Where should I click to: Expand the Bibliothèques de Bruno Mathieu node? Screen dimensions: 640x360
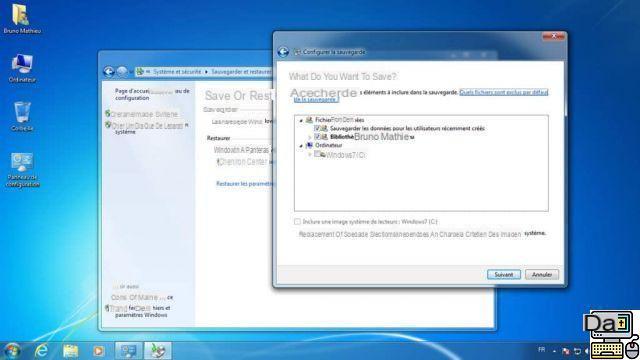[x=309, y=137]
